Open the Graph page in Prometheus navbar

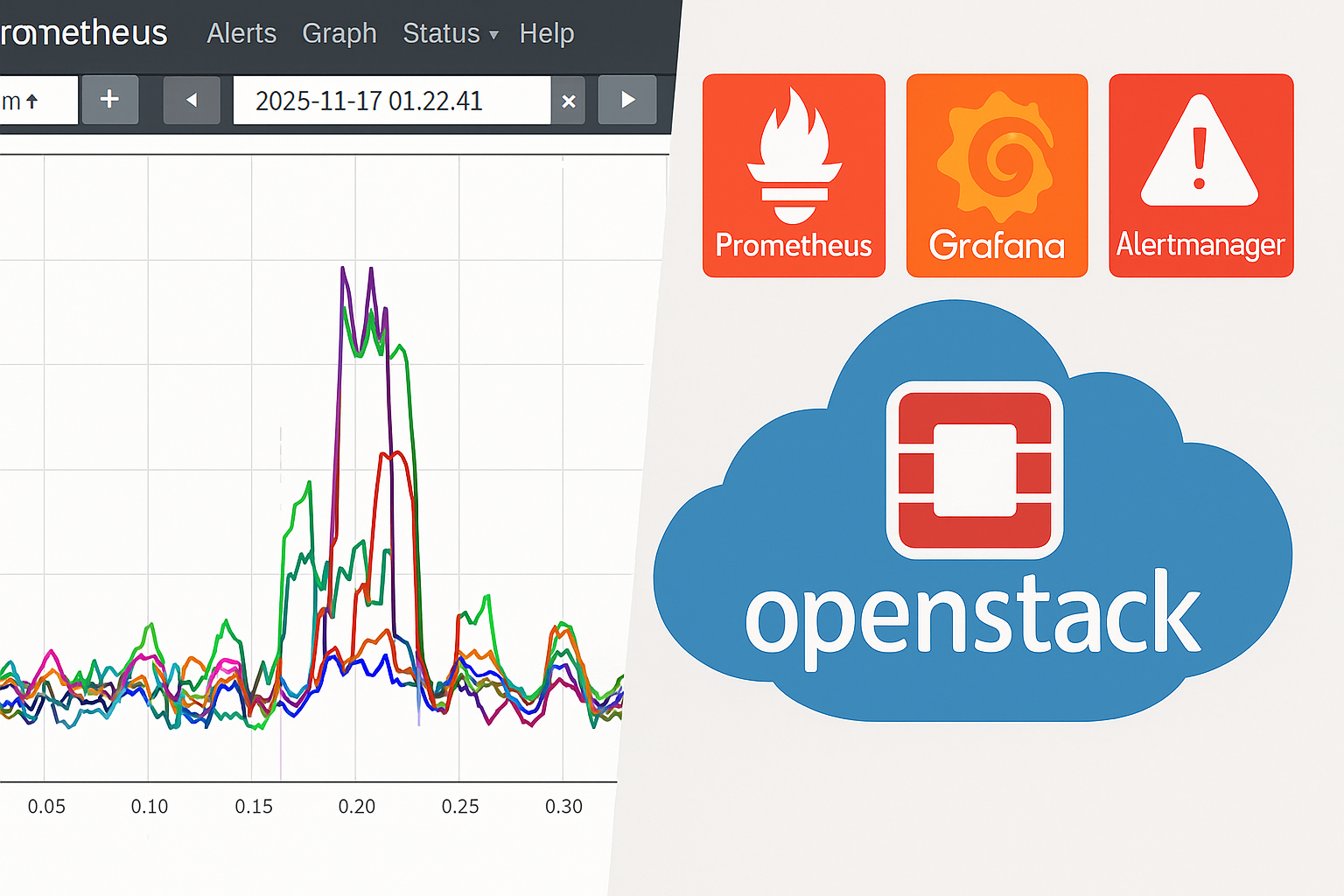pos(339,33)
